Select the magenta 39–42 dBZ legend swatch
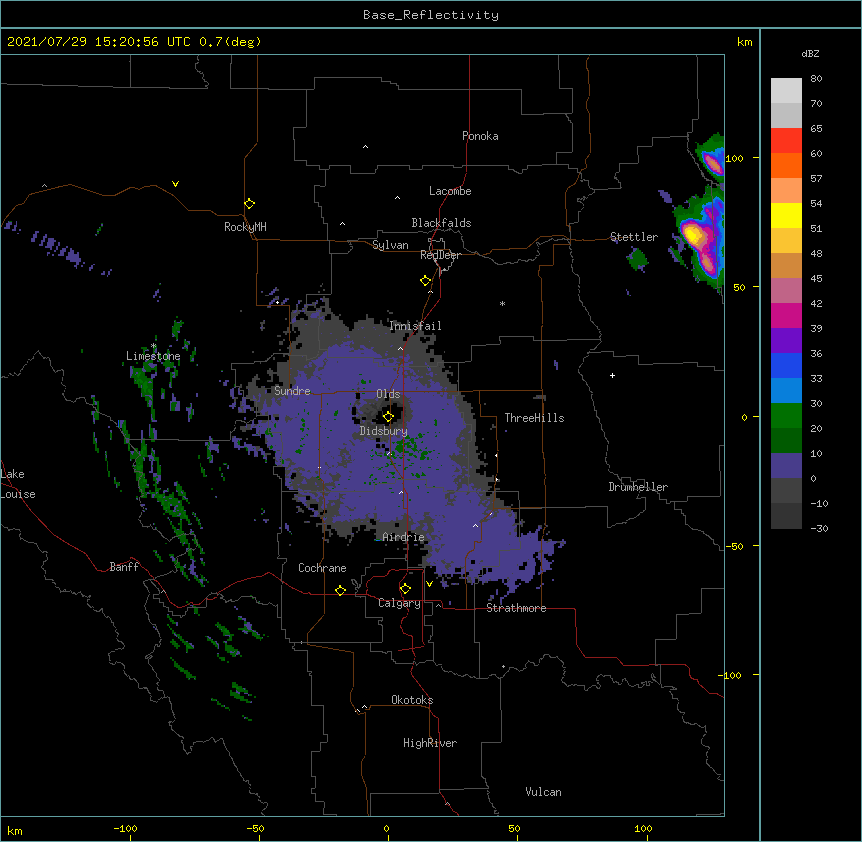 pos(786,315)
